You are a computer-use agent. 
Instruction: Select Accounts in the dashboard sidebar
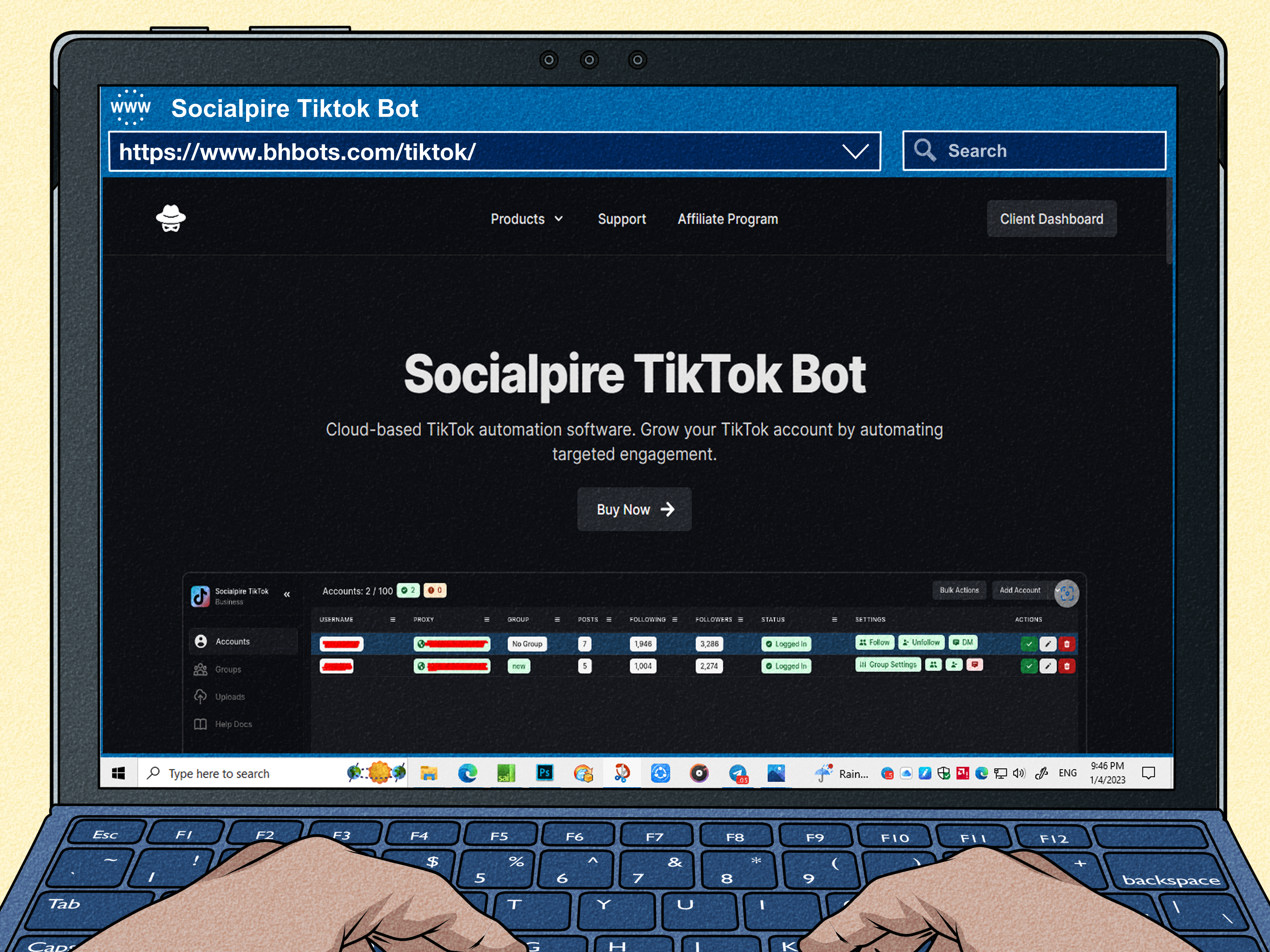tap(243, 641)
